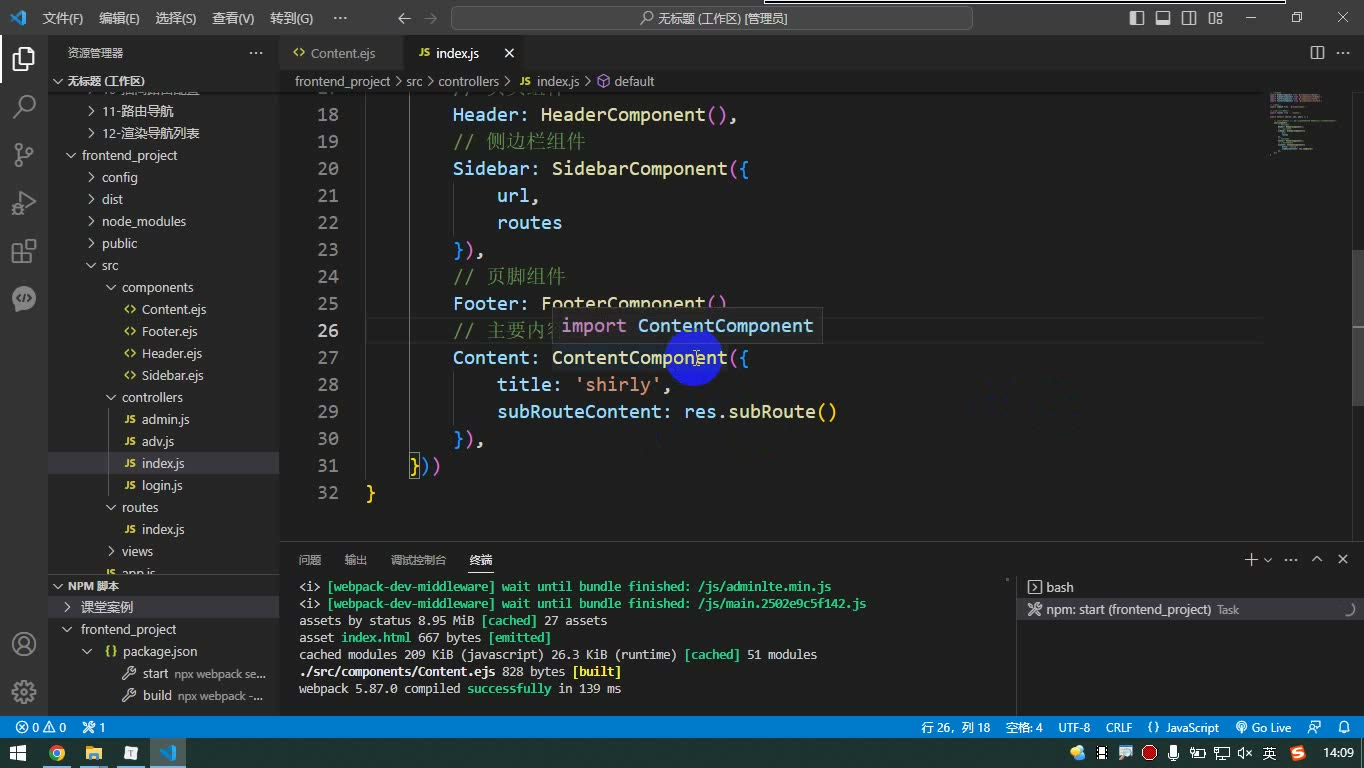The width and height of the screenshot is (1364, 768).
Task: Maximize the panel with the up chevron
Action: (1317, 560)
